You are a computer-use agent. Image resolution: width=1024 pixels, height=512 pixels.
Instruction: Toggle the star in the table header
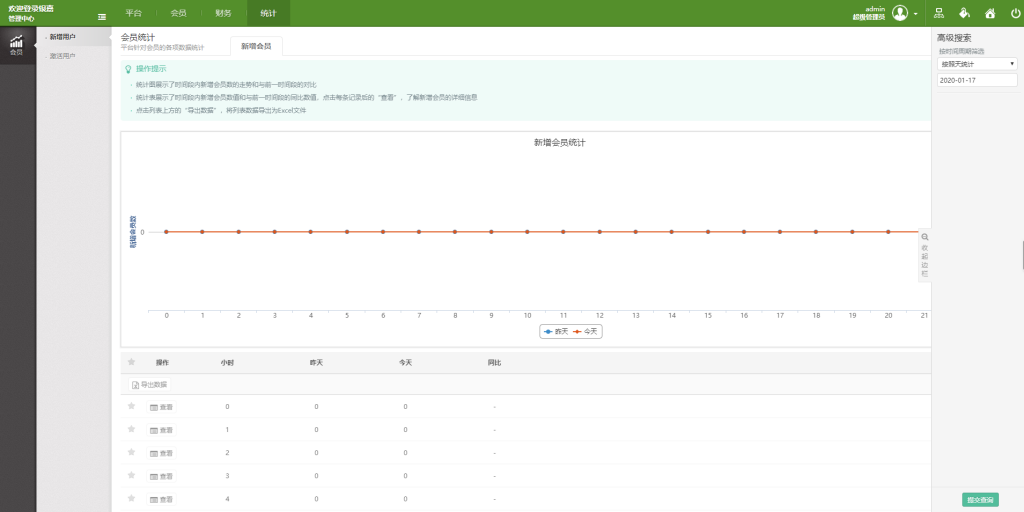131,362
